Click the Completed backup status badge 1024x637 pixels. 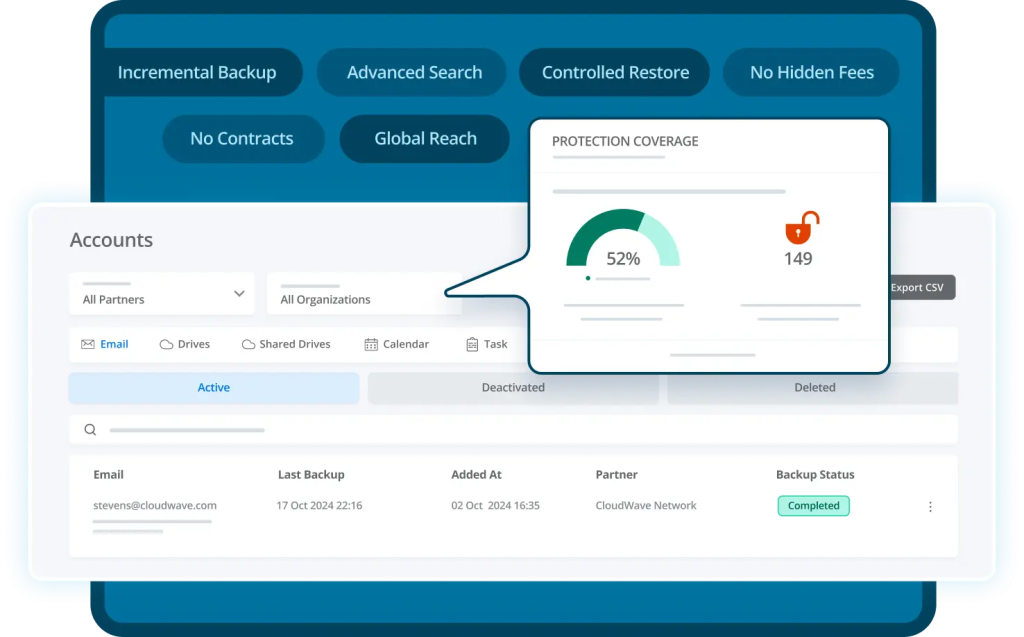(x=813, y=506)
